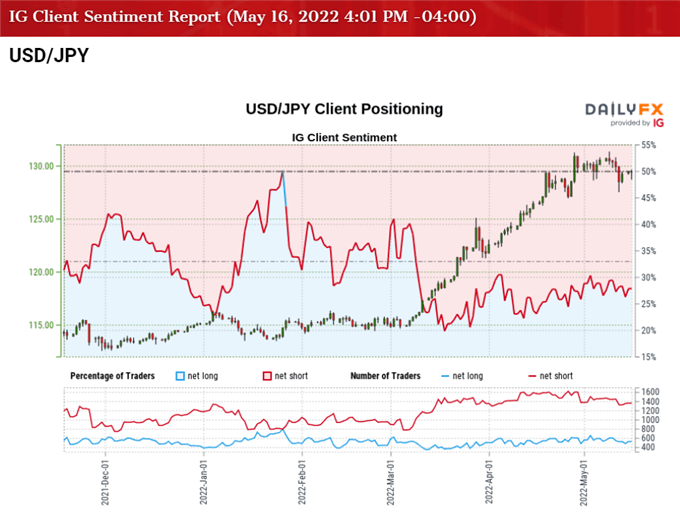This screenshot has width=680, height=520.
Task: Click the 130.00 price axis label
Action: pyautogui.click(x=42, y=166)
